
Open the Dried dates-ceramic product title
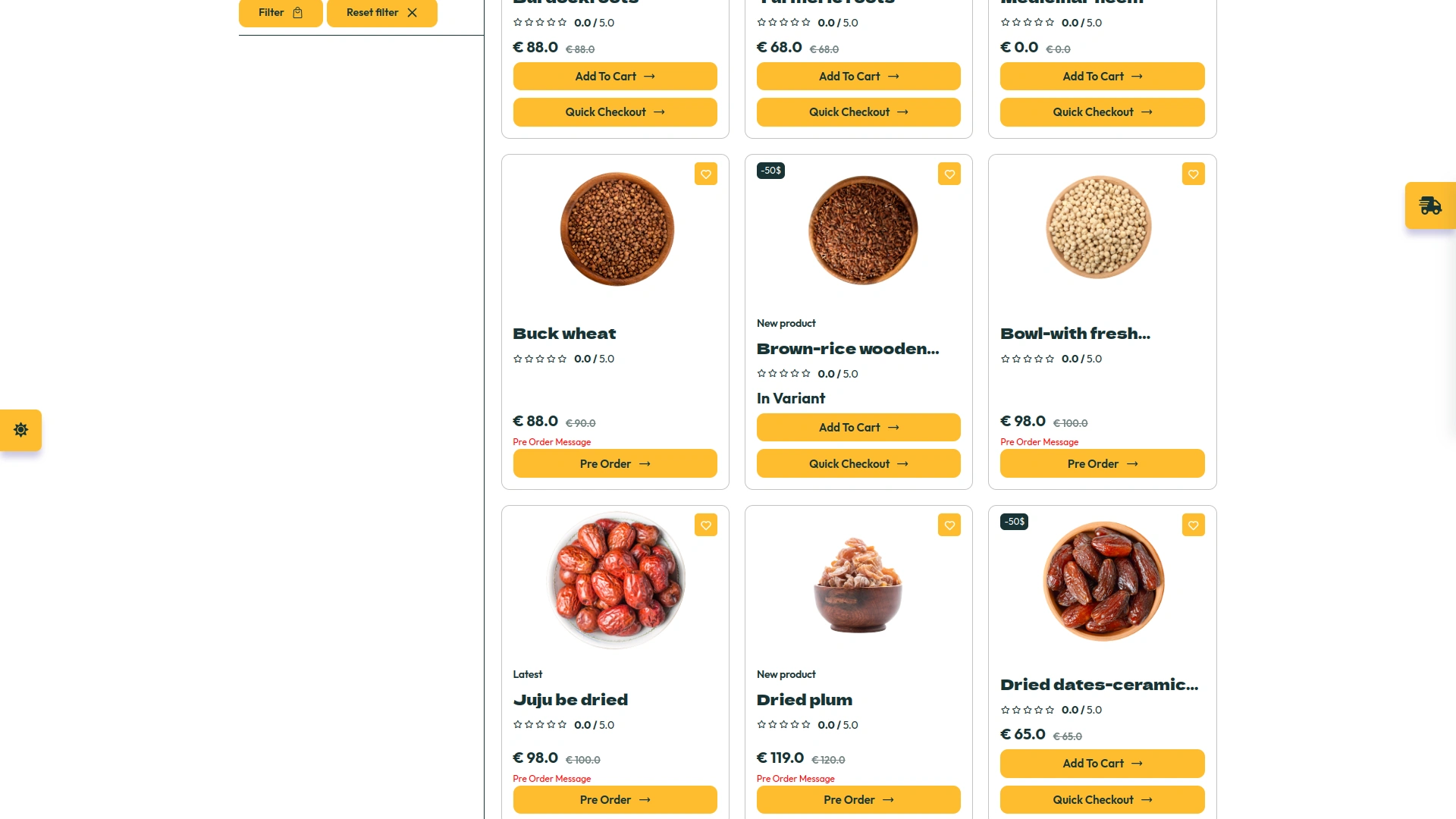tap(1099, 685)
